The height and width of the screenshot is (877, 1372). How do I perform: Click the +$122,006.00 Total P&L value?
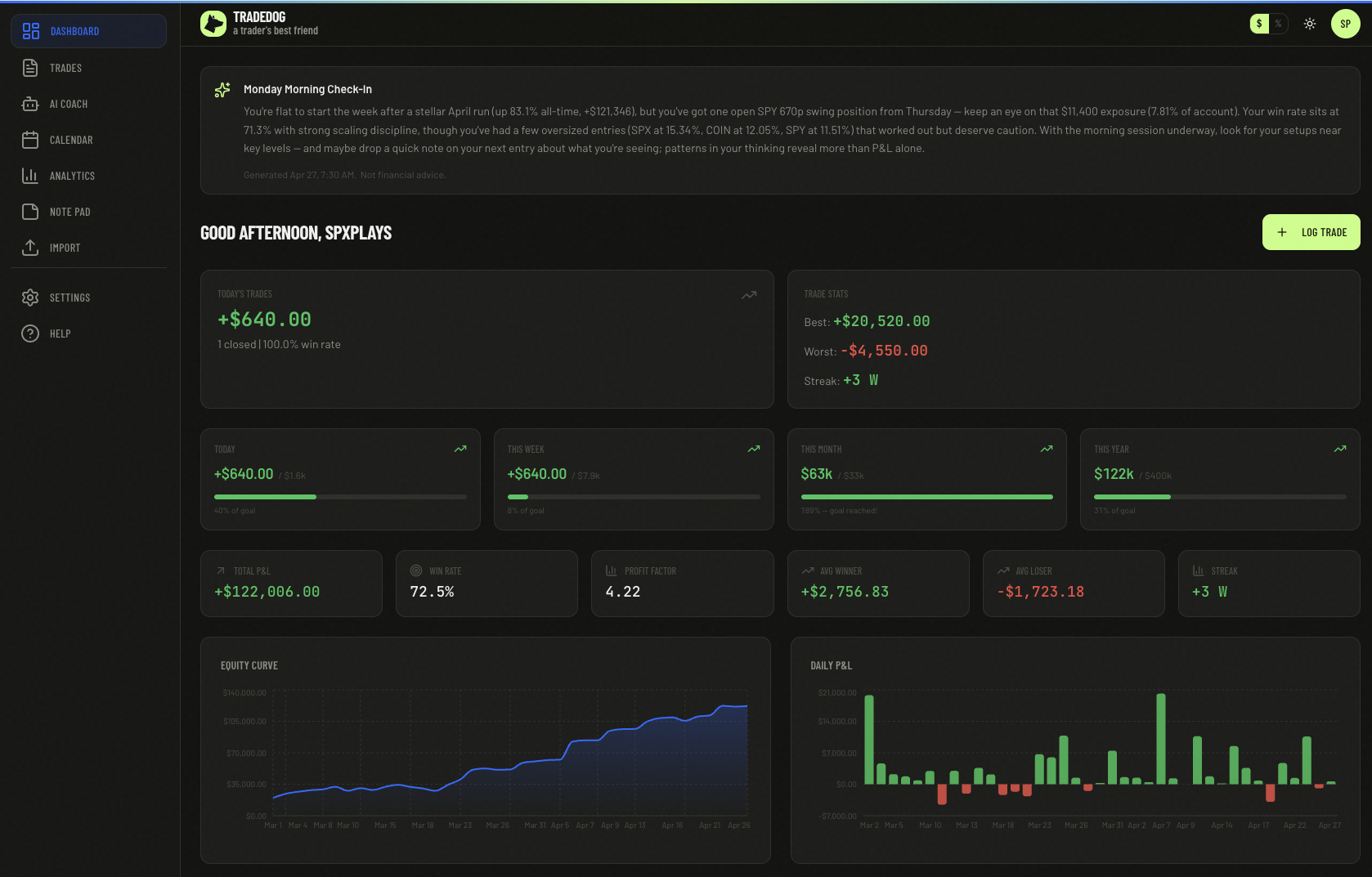(x=267, y=592)
